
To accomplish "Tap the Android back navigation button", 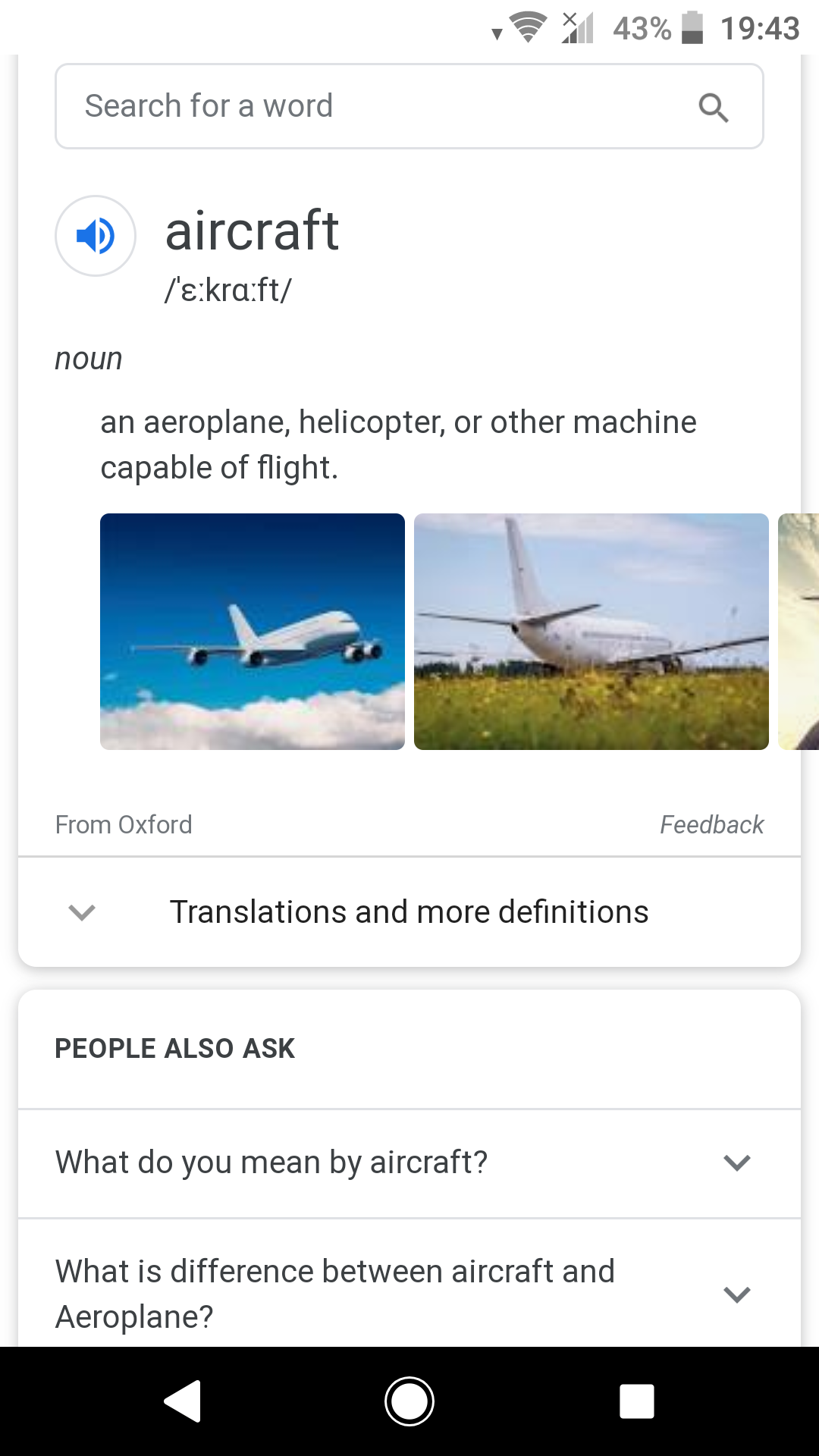I will [x=183, y=1401].
